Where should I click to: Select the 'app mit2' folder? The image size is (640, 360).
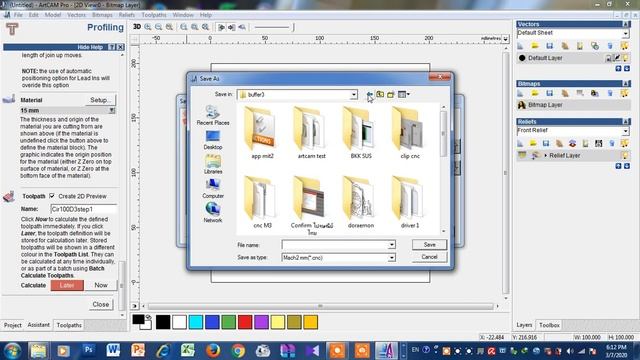click(262, 133)
